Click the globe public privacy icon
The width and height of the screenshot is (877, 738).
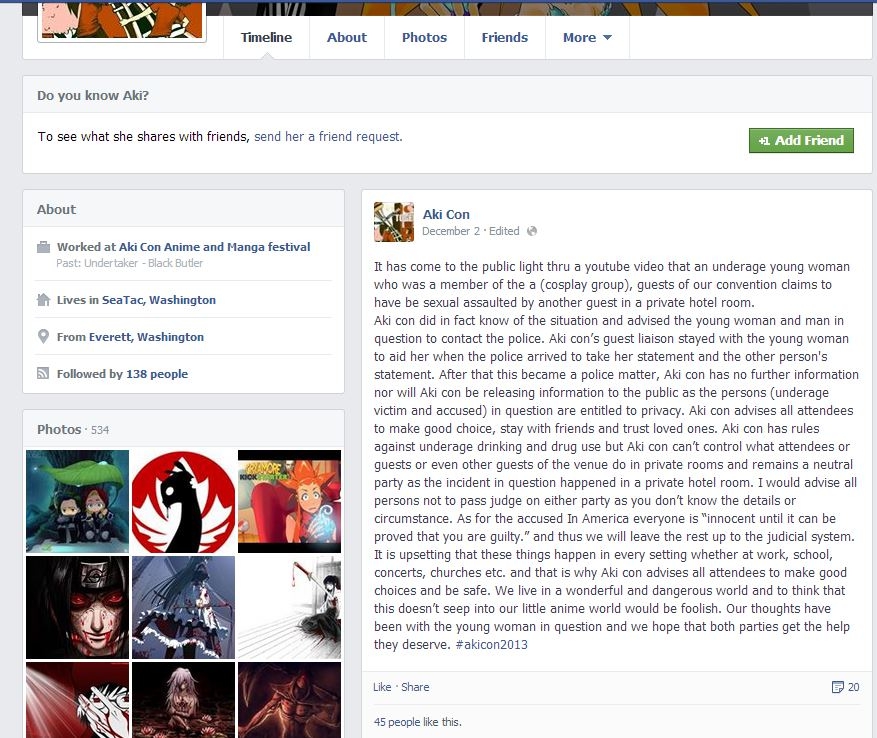click(532, 231)
